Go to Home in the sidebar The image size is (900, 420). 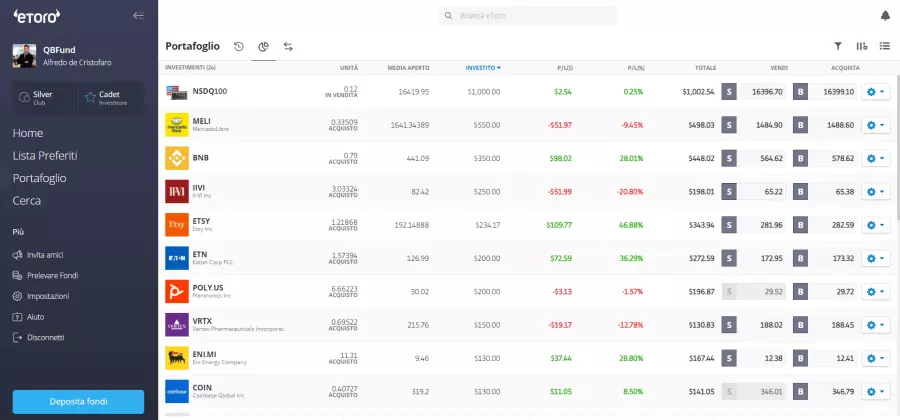28,133
